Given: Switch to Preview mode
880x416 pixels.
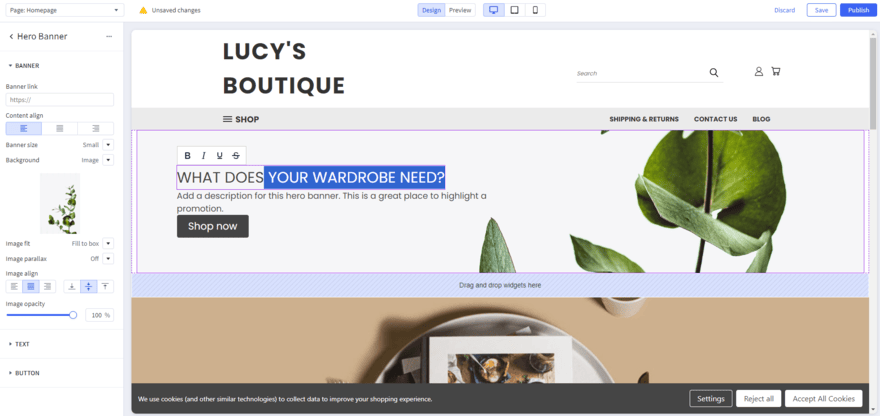Looking at the screenshot, I should click(x=460, y=10).
